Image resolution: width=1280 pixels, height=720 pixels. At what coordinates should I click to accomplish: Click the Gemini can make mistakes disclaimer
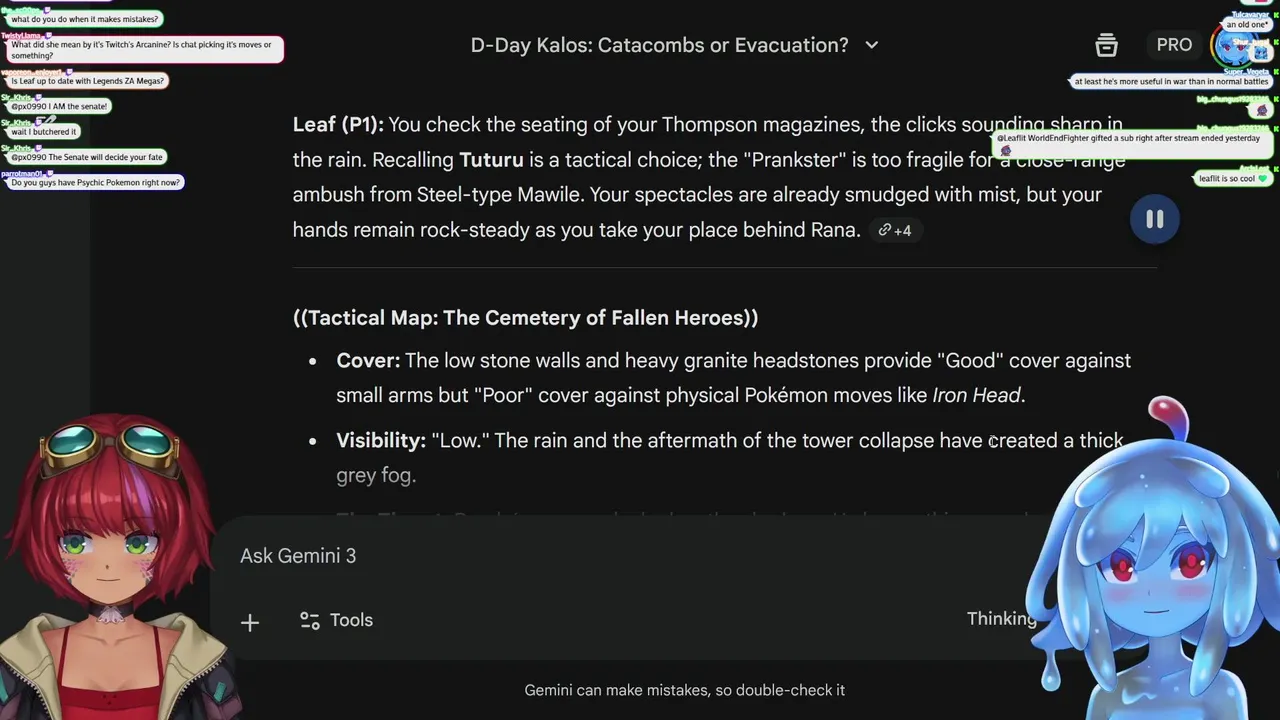pos(684,690)
